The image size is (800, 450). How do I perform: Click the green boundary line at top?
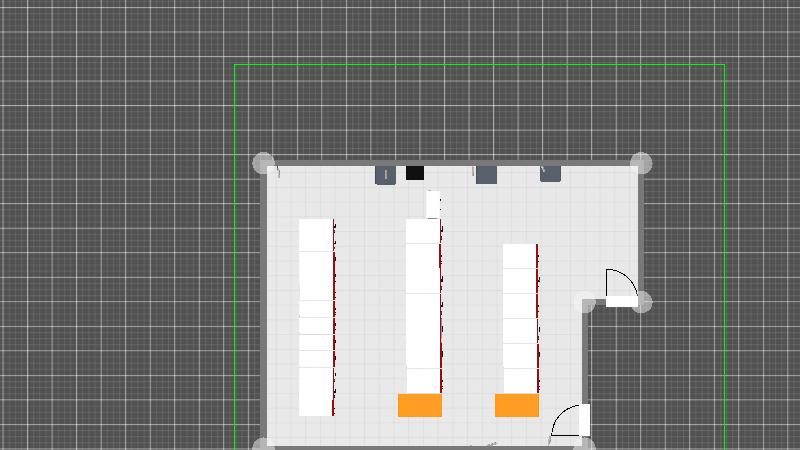[480, 65]
